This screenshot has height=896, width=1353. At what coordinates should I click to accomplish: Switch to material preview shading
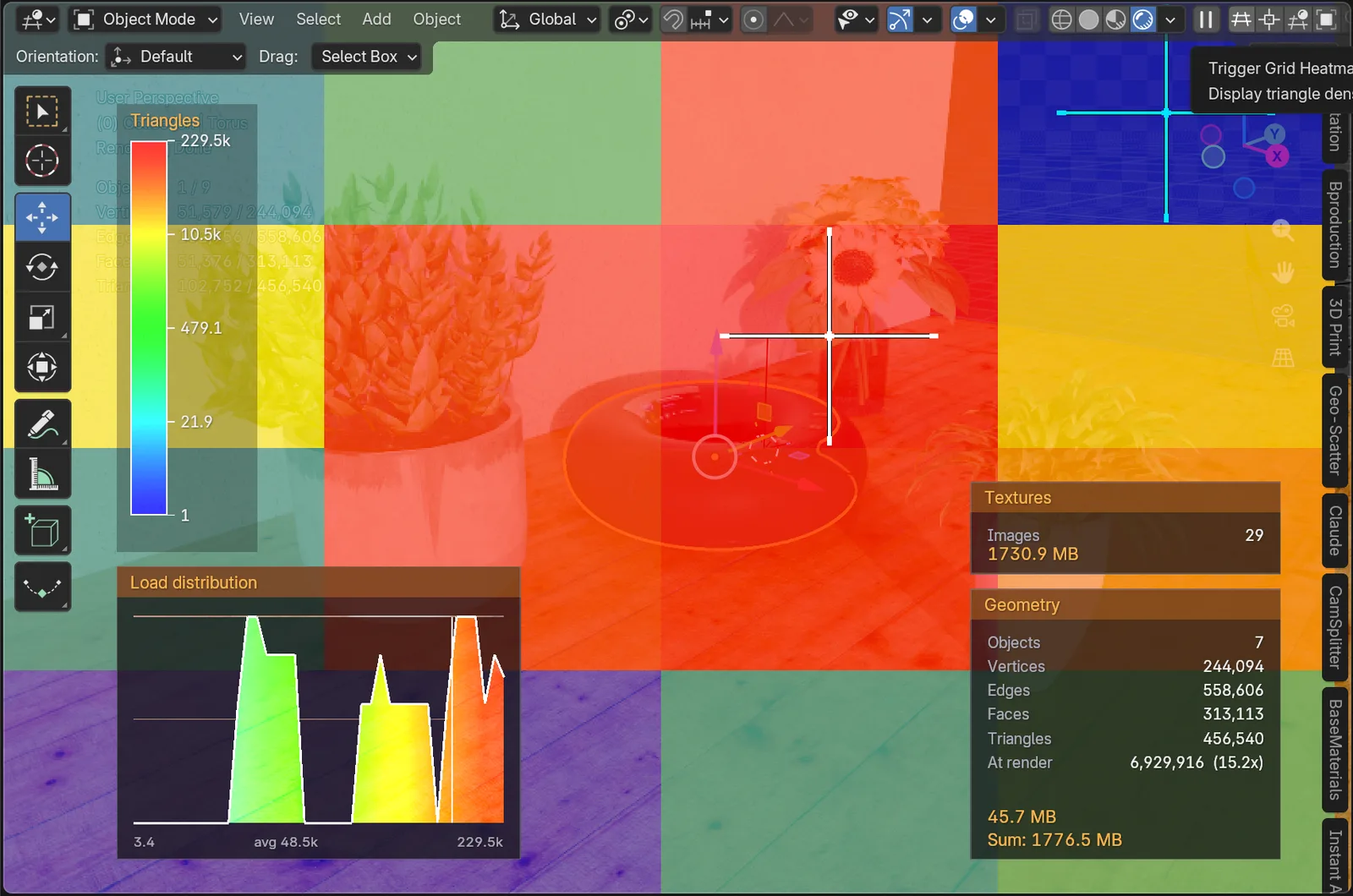[x=1115, y=19]
